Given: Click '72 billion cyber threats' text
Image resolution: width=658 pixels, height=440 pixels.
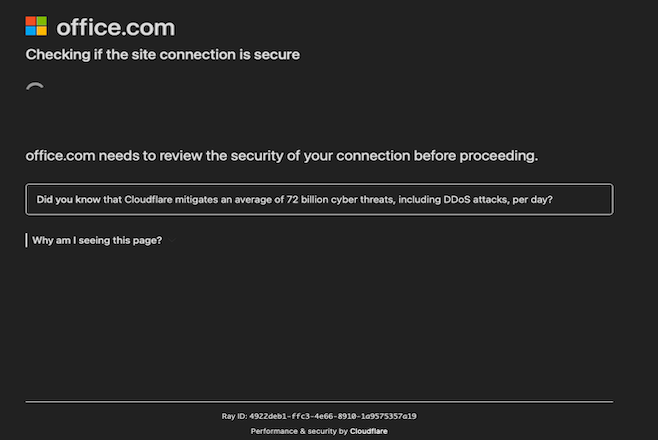Looking at the screenshot, I should (x=341, y=200).
